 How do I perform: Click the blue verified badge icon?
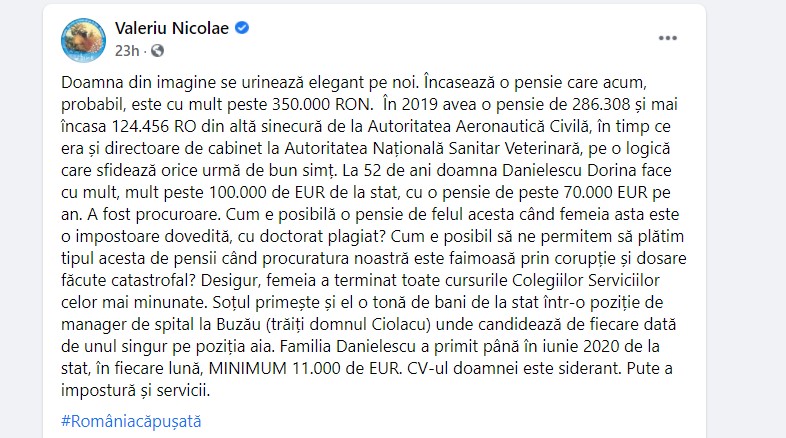(x=242, y=28)
